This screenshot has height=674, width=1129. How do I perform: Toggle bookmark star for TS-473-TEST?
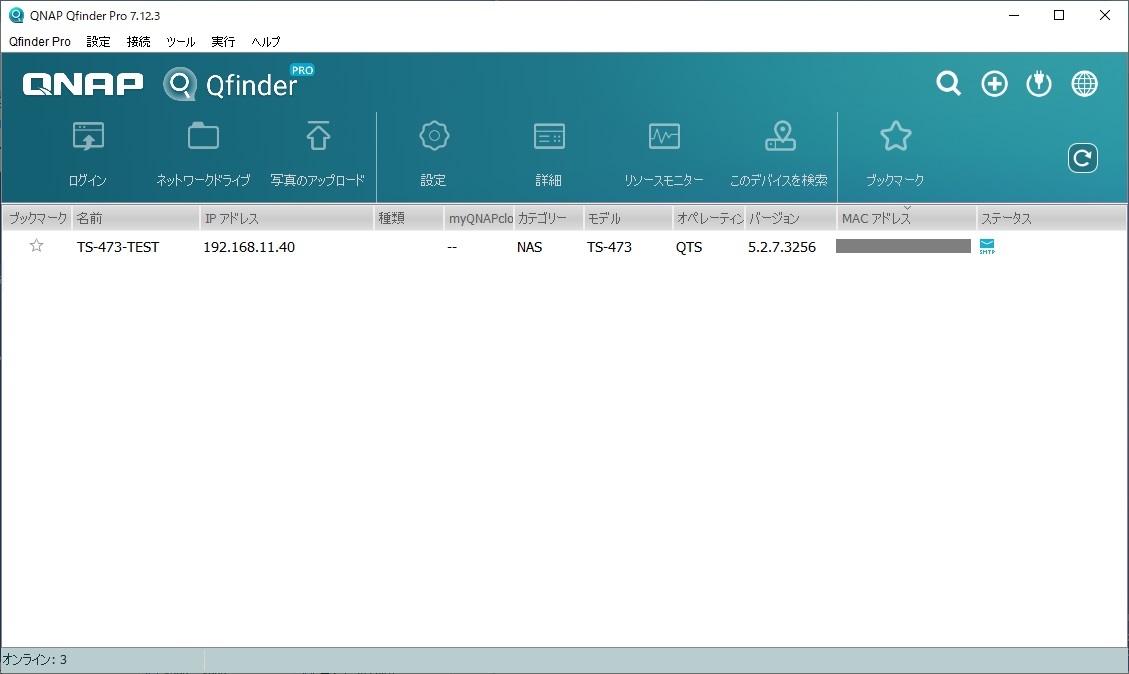pos(36,246)
